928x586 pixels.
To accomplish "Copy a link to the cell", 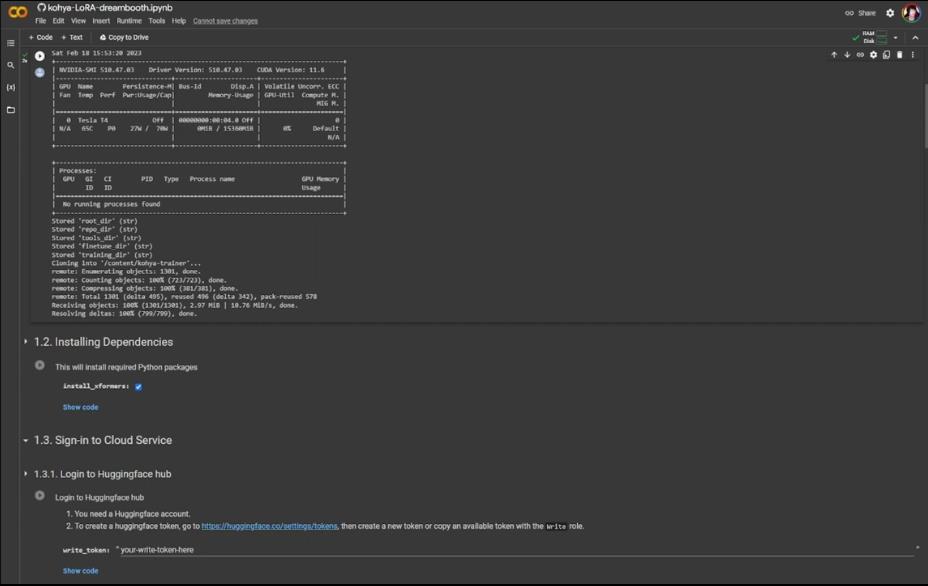I will coord(860,55).
